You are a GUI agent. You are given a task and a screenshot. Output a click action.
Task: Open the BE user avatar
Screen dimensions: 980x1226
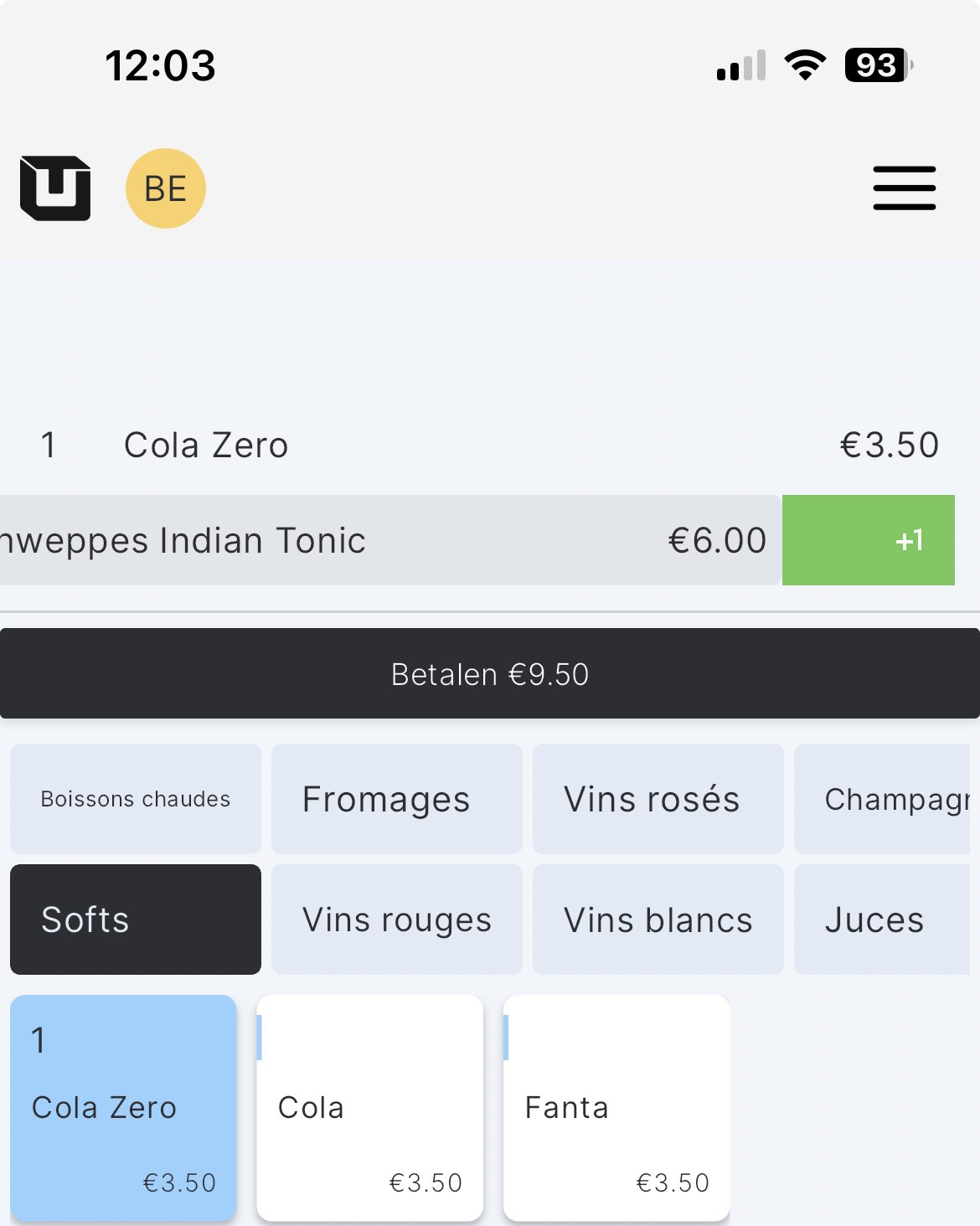point(166,188)
